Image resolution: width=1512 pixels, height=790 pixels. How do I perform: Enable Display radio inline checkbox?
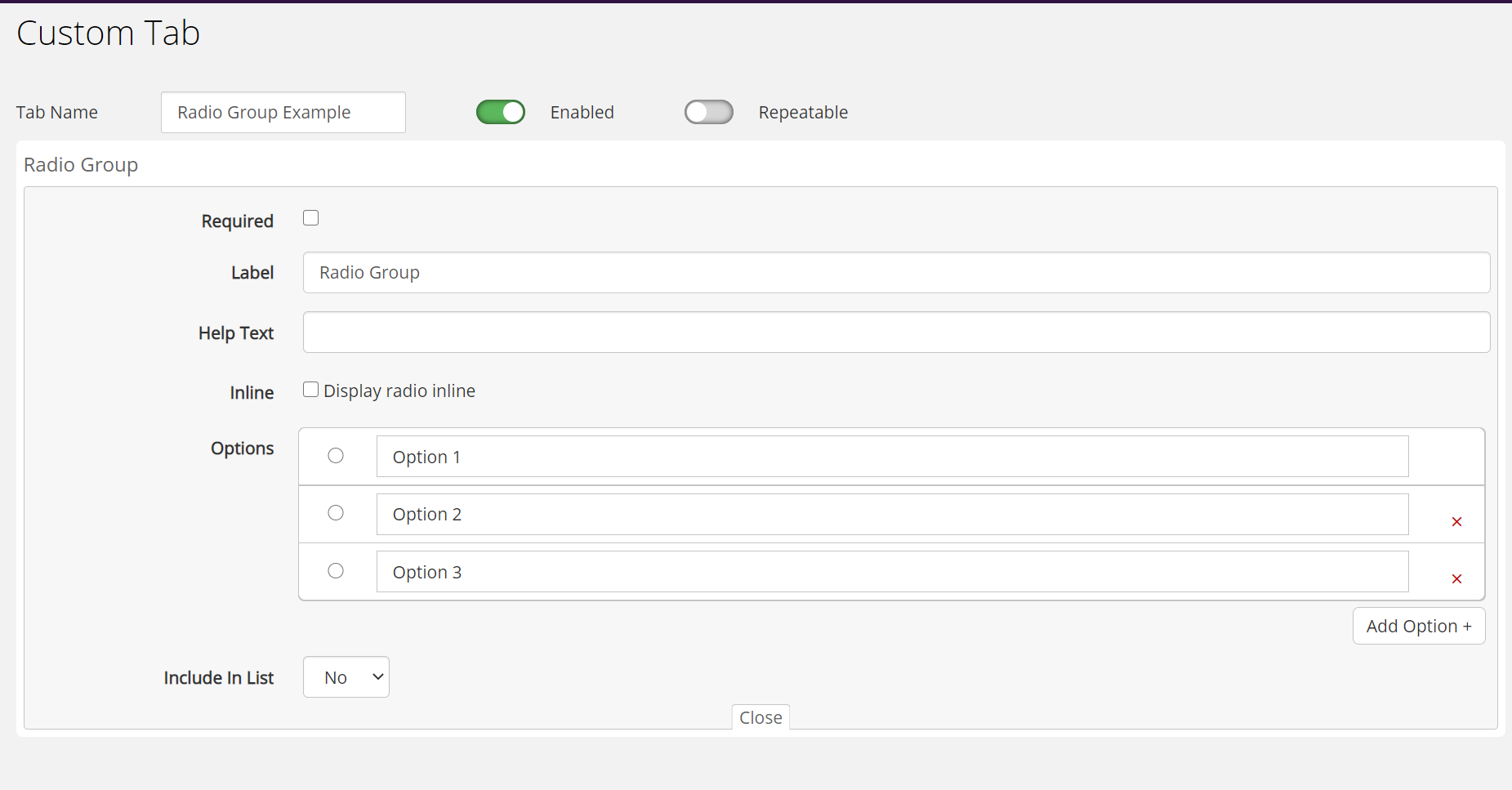[310, 389]
